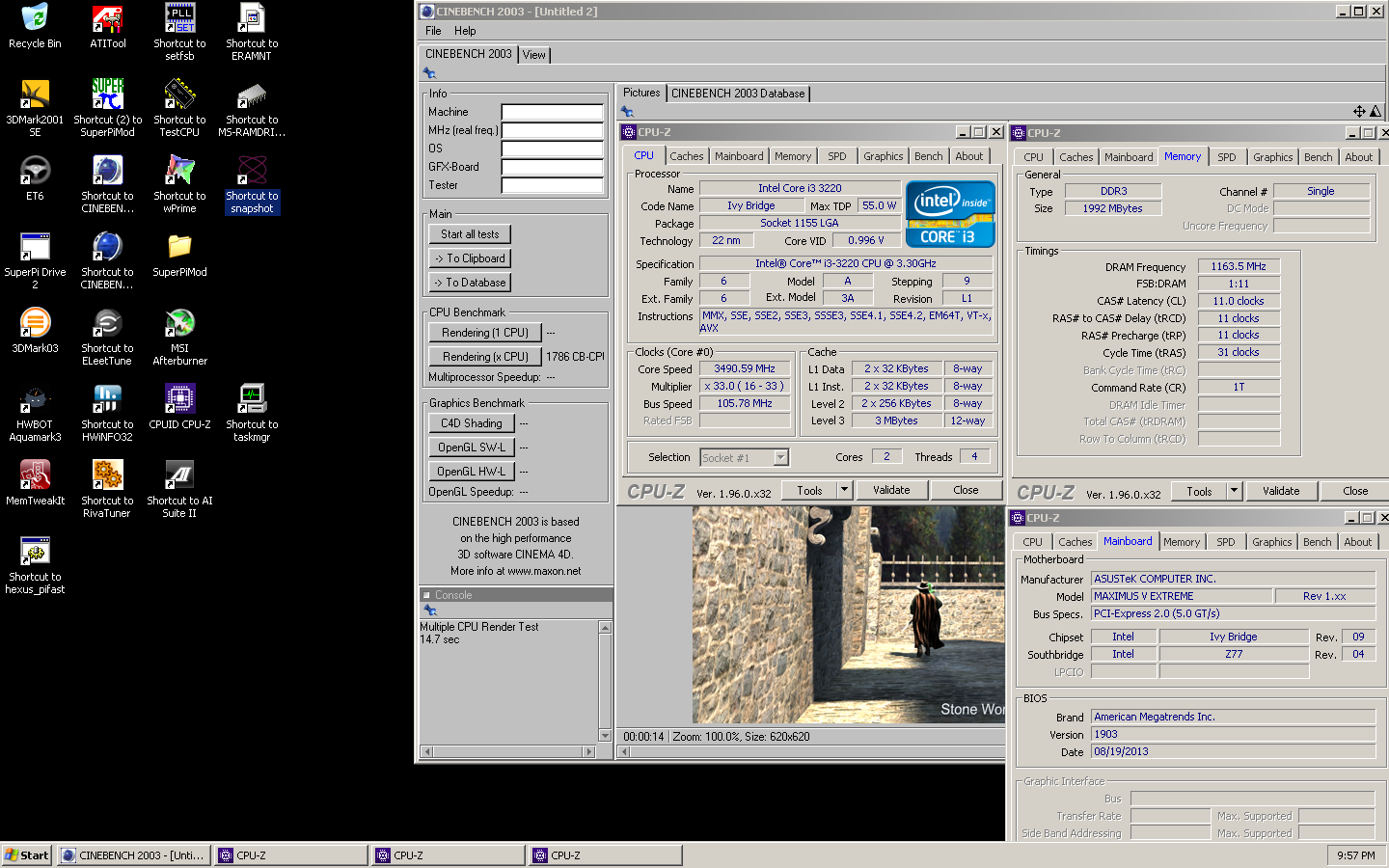The height and width of the screenshot is (868, 1389).
Task: Click the picture view left scroll arrow
Action: (x=624, y=751)
